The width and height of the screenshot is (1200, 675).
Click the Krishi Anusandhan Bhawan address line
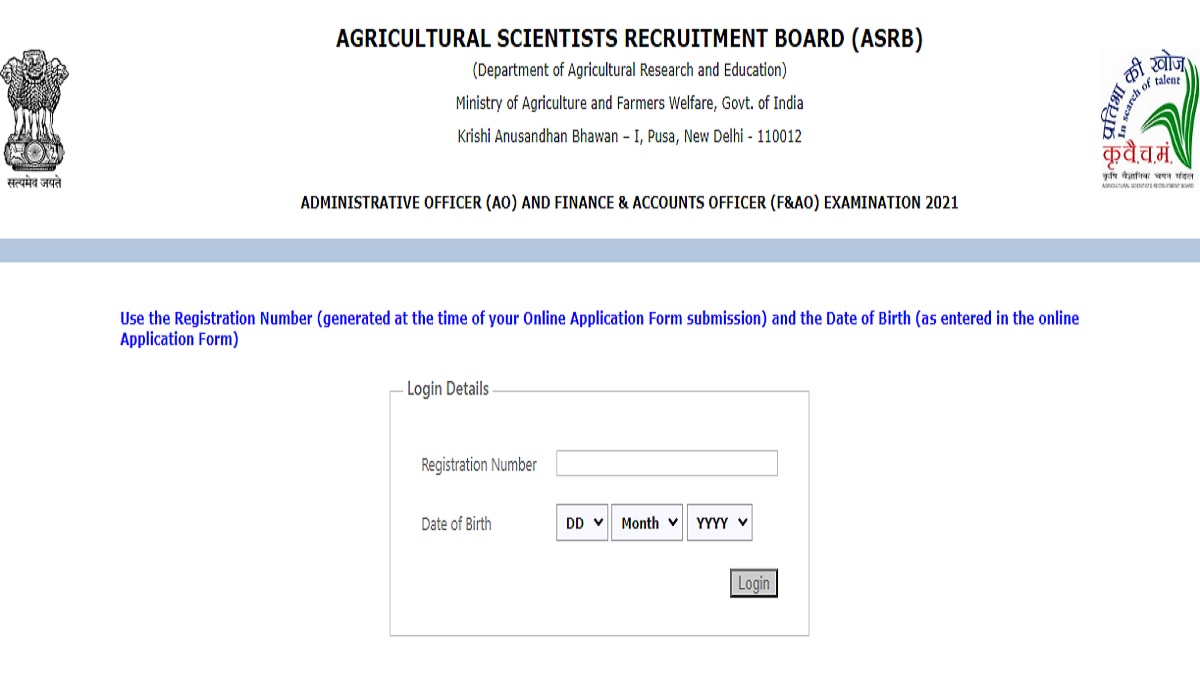point(629,136)
